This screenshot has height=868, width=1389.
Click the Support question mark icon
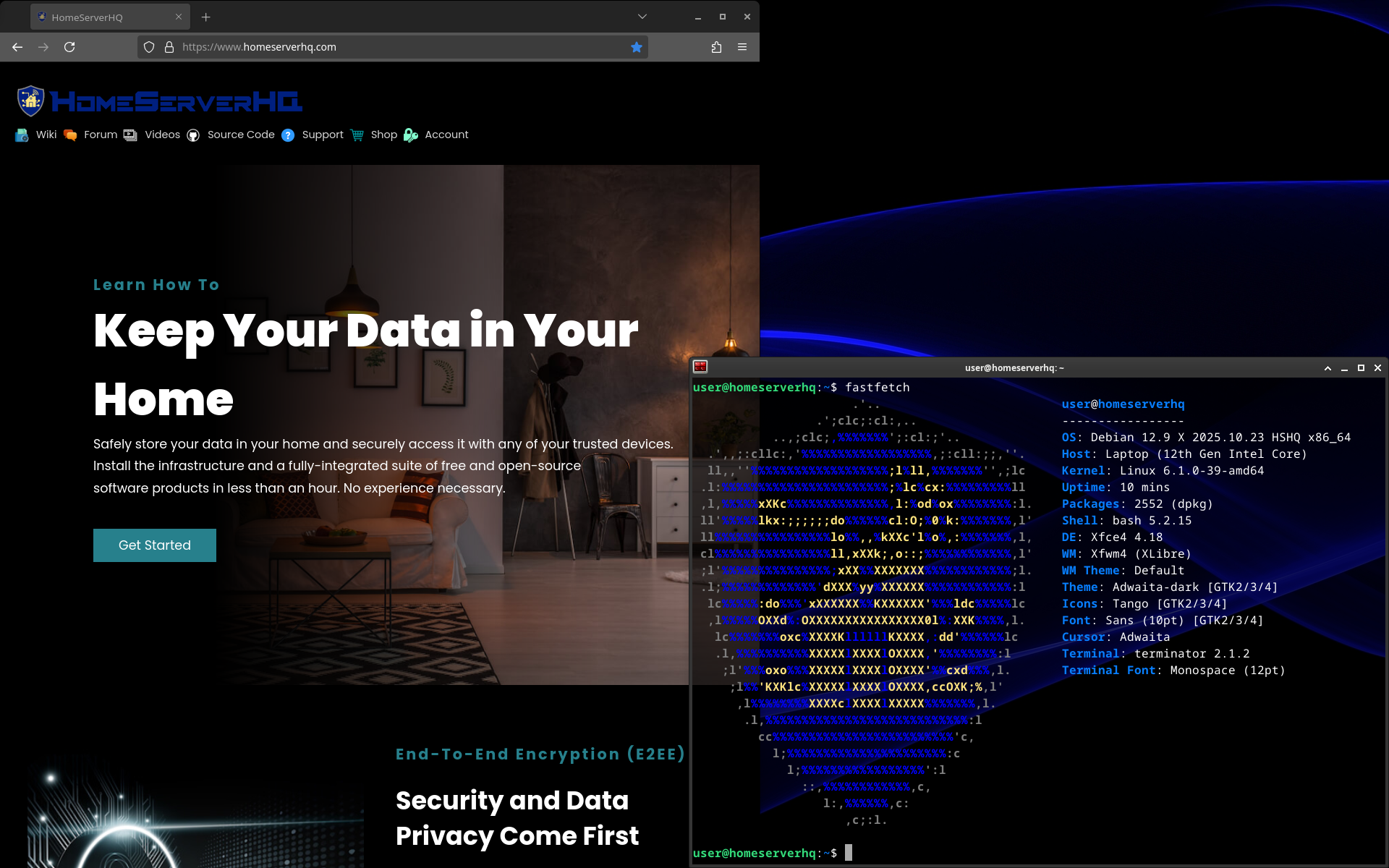[x=288, y=135]
